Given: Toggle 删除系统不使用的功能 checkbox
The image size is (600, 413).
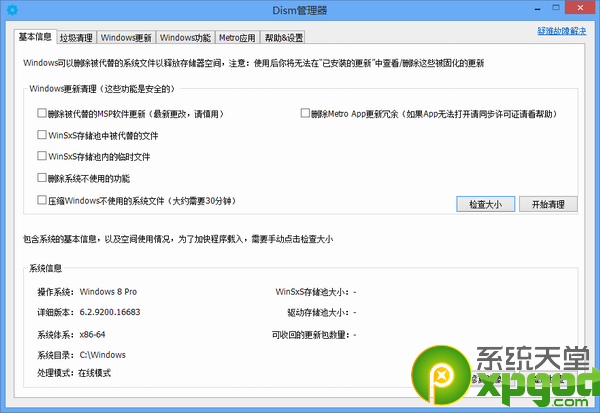Looking at the screenshot, I should point(42,178).
